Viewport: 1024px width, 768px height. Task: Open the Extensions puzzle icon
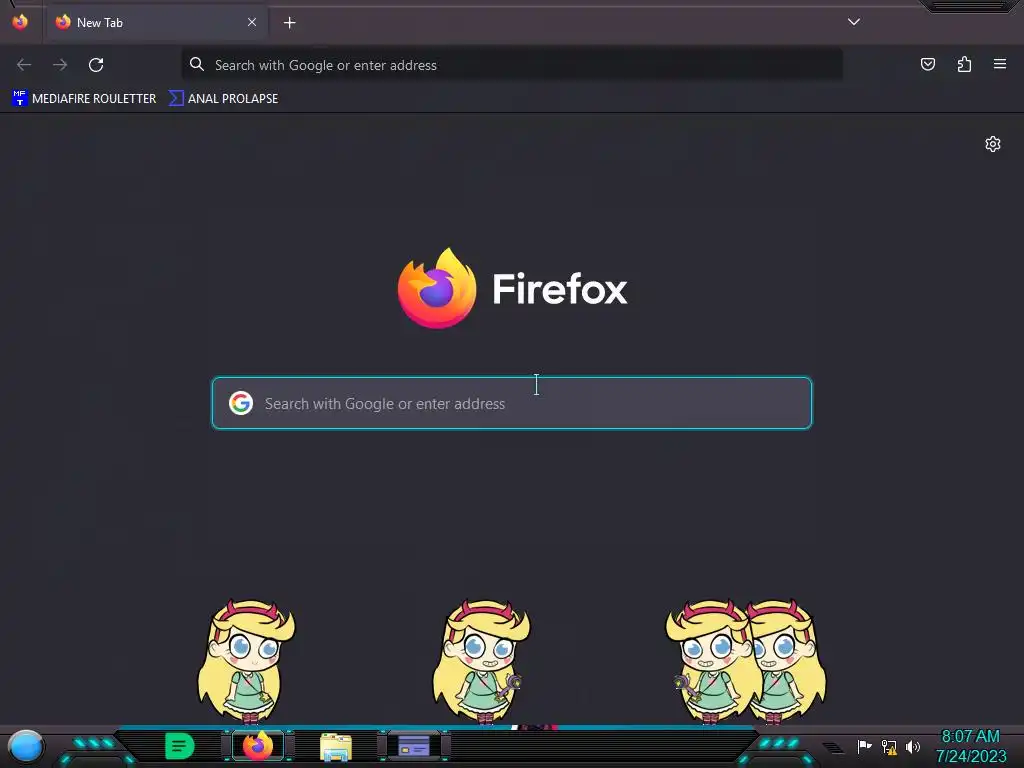964,64
